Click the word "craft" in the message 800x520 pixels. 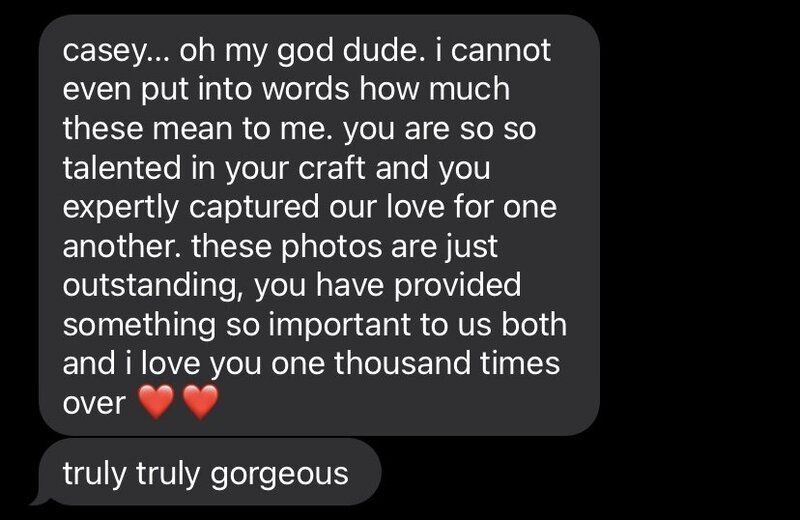(x=332, y=167)
